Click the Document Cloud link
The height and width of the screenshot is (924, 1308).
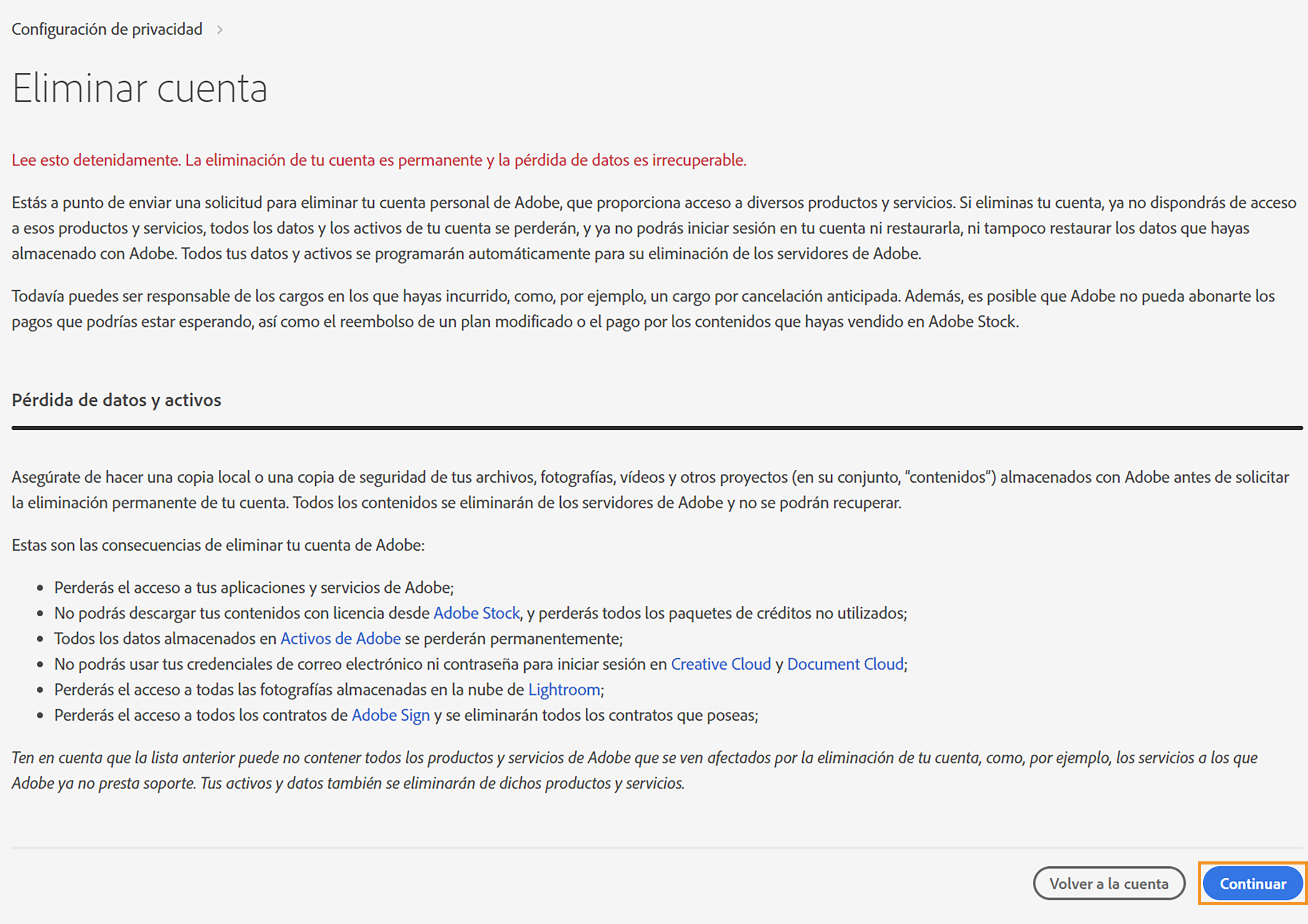click(x=845, y=664)
